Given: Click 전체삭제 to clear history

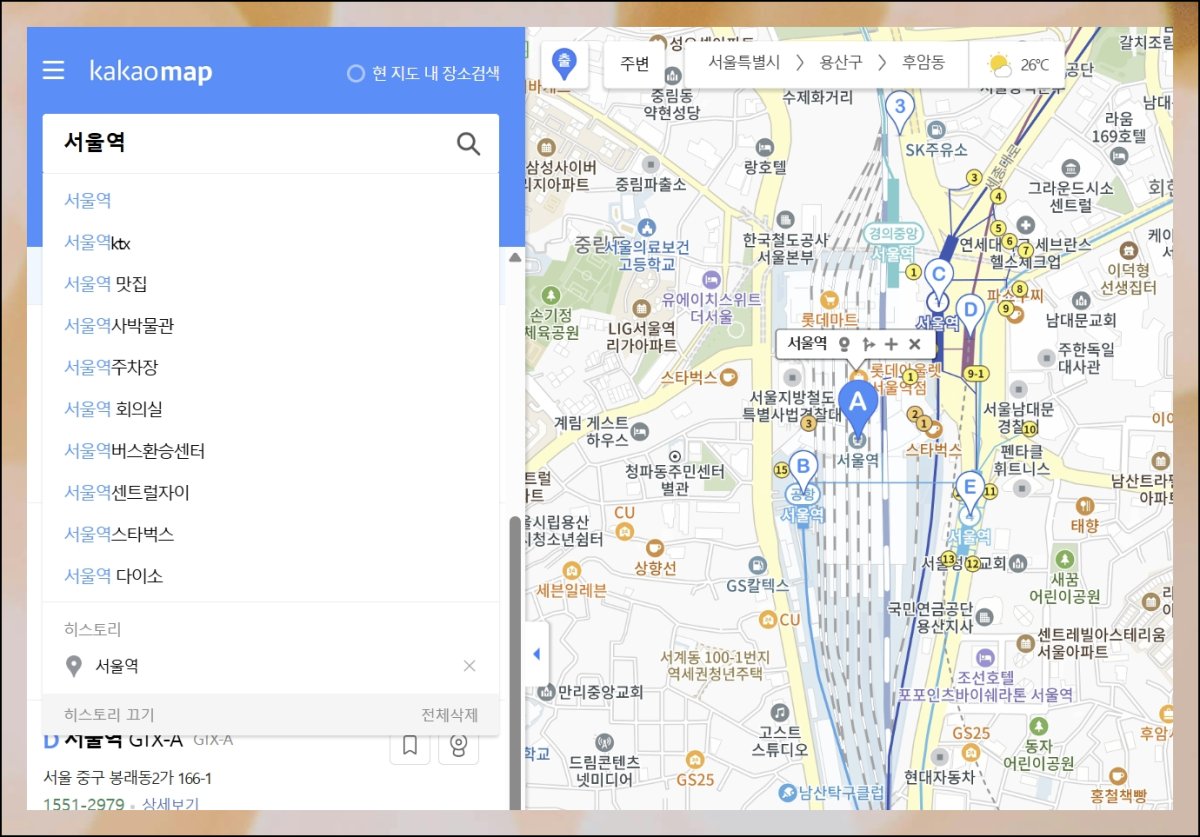Looking at the screenshot, I should click(x=449, y=715).
